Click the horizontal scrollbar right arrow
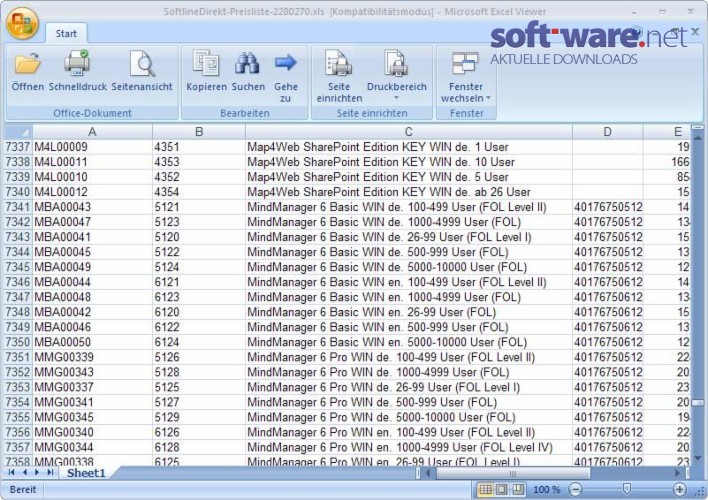 point(677,473)
